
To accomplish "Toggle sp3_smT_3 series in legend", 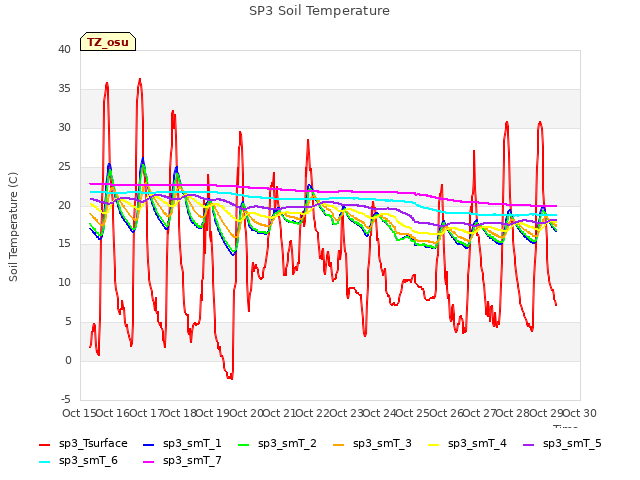I will 372,444.
